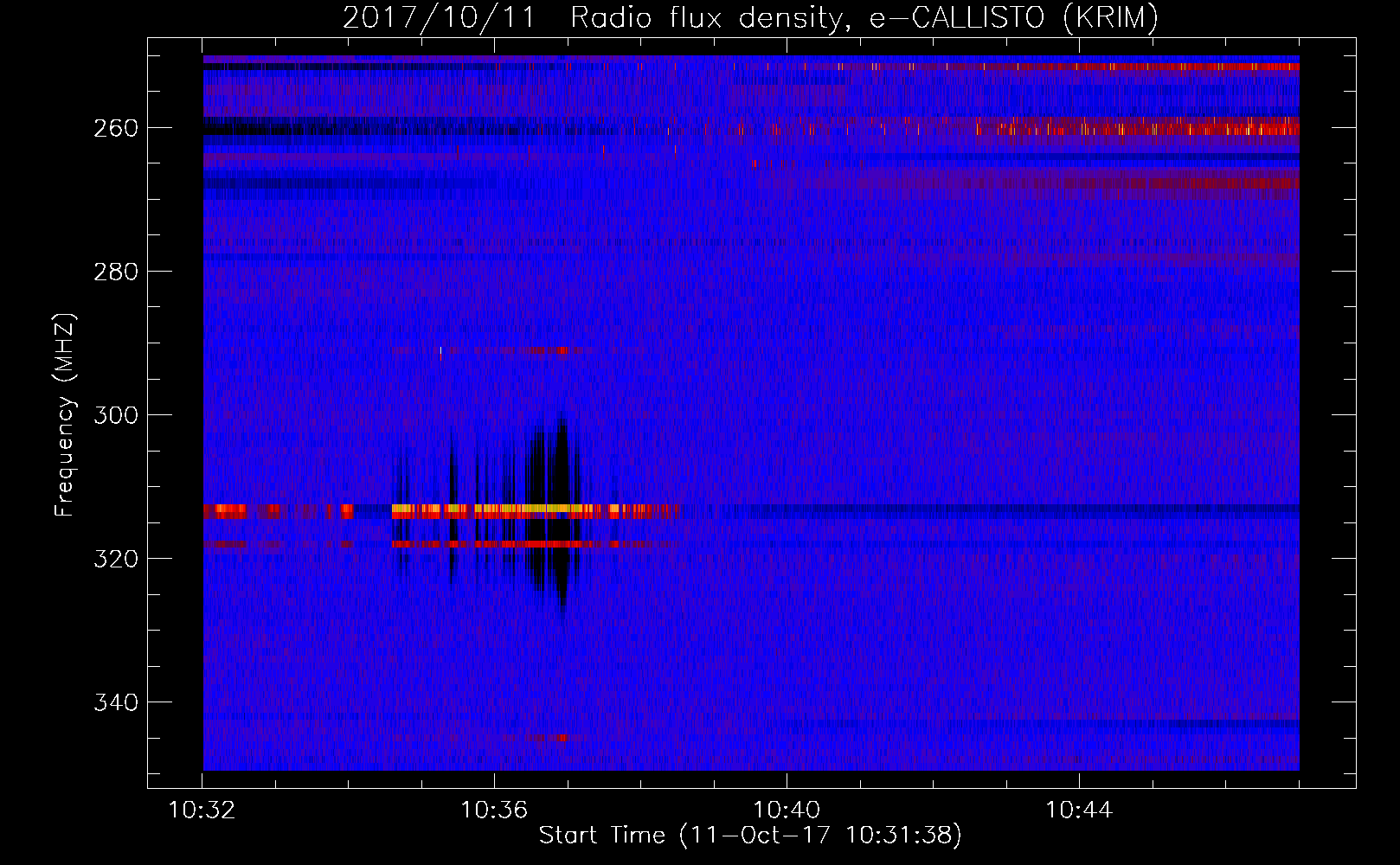Click the 260 frequency tick label
Viewport: 1400px width, 865px height.
point(115,128)
